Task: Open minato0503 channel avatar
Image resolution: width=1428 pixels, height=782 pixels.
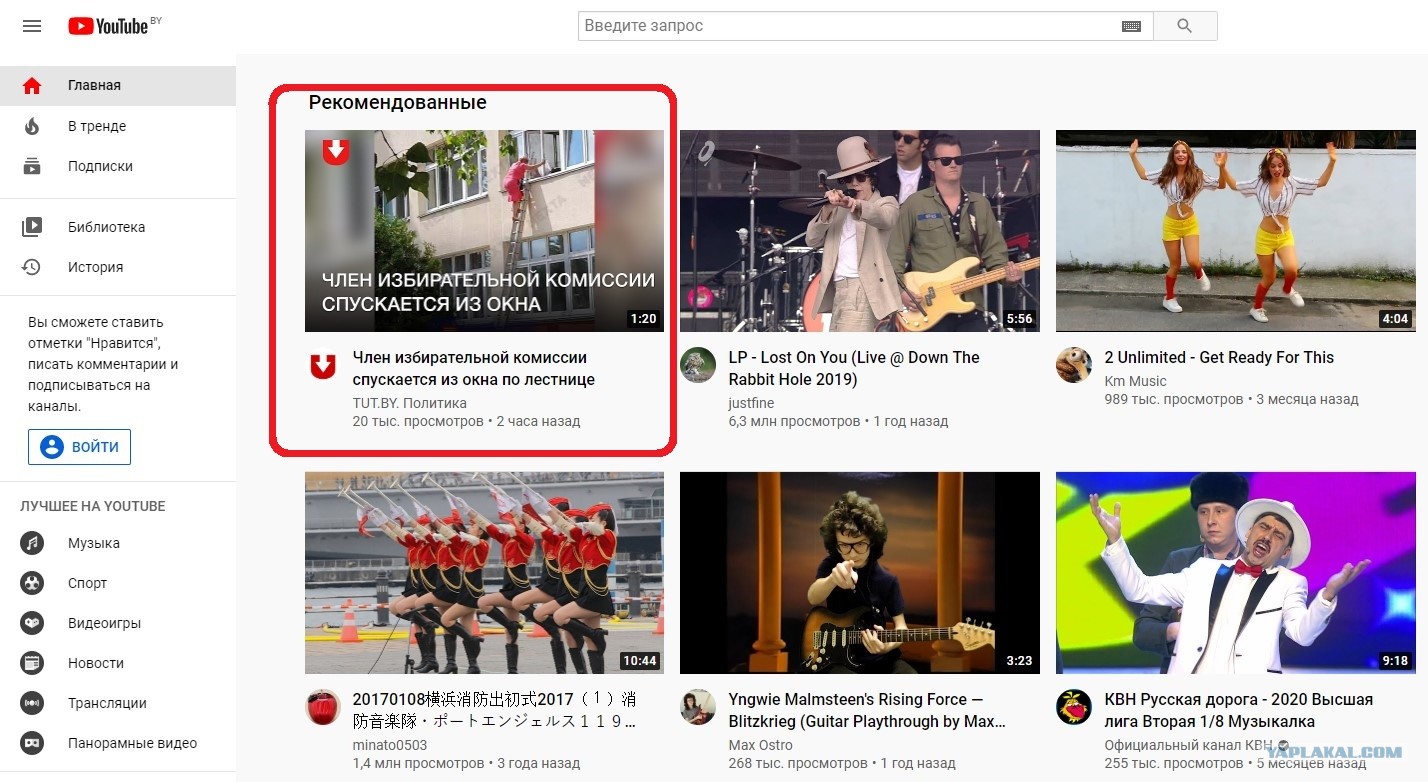Action: (322, 707)
